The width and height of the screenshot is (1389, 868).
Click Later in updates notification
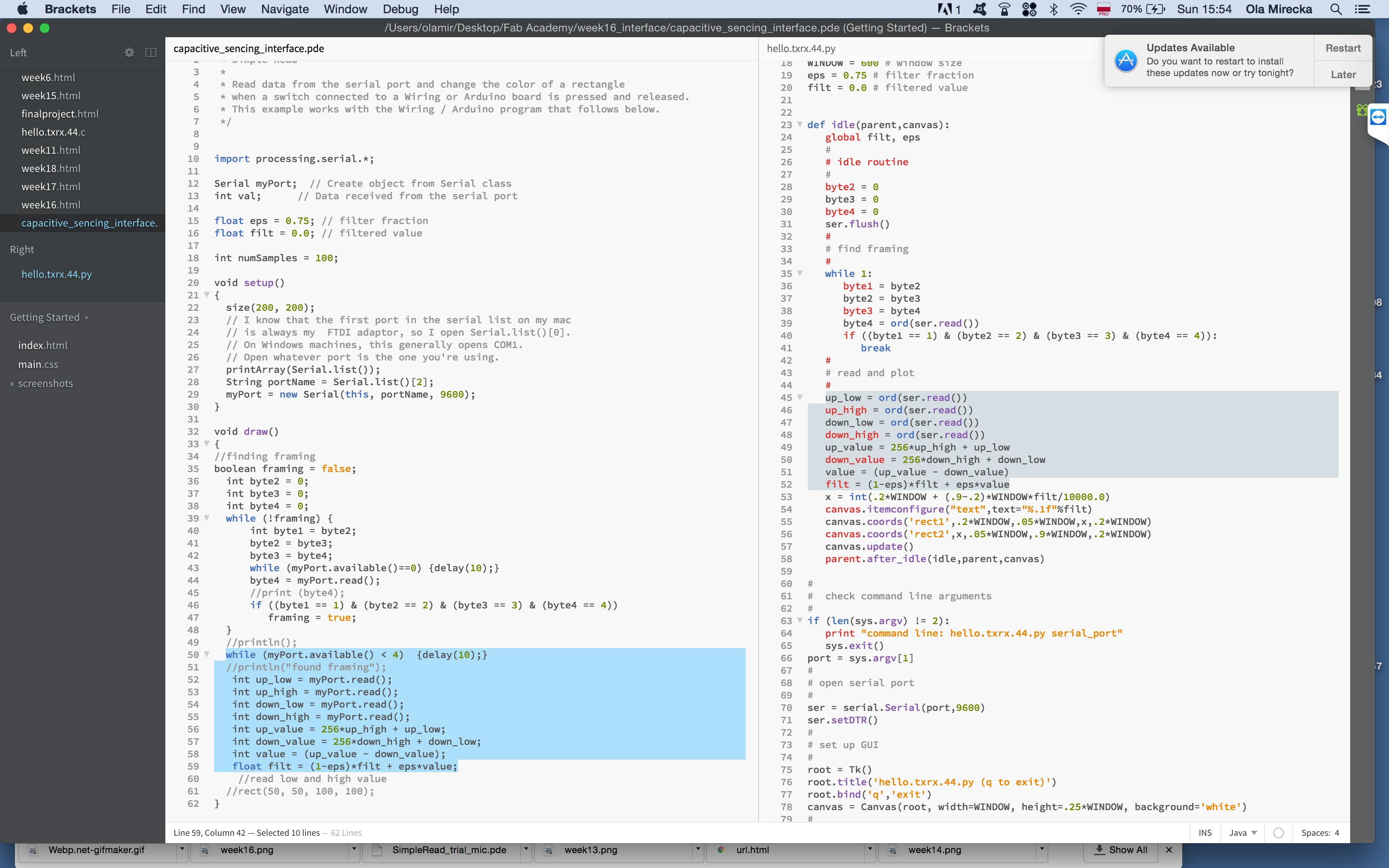[1343, 75]
